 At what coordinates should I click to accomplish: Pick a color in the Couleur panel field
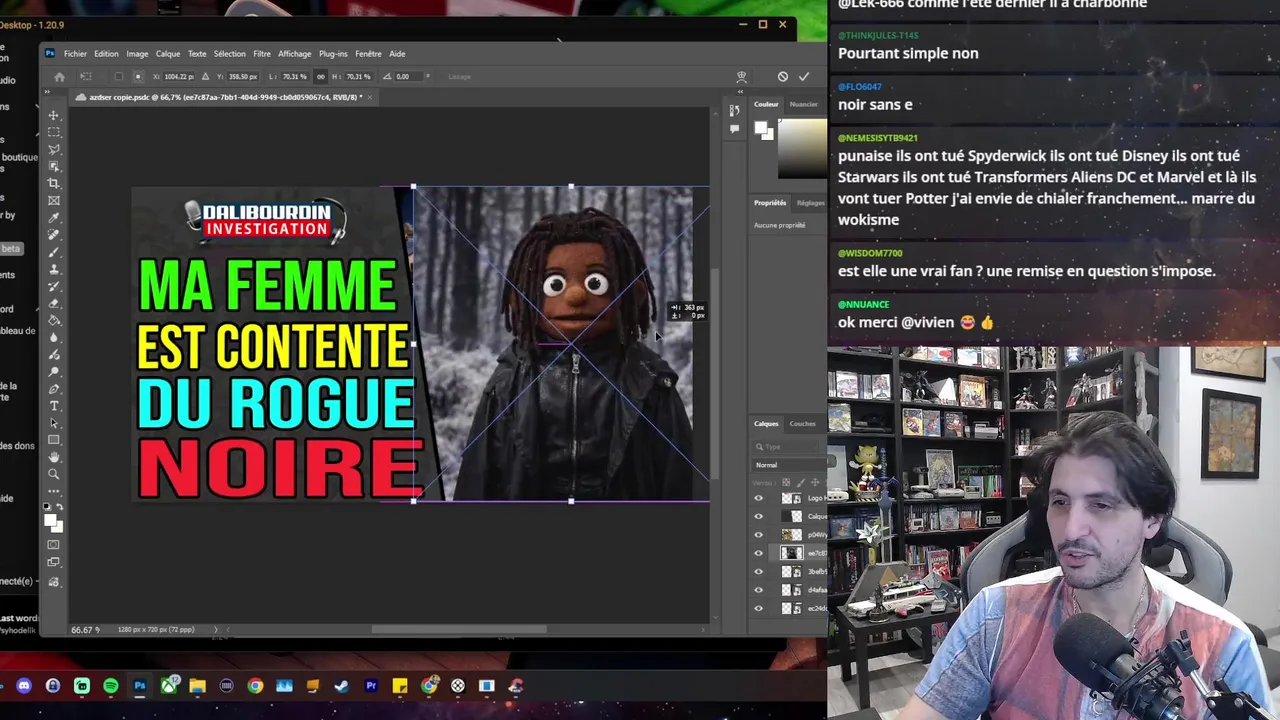coord(803,148)
